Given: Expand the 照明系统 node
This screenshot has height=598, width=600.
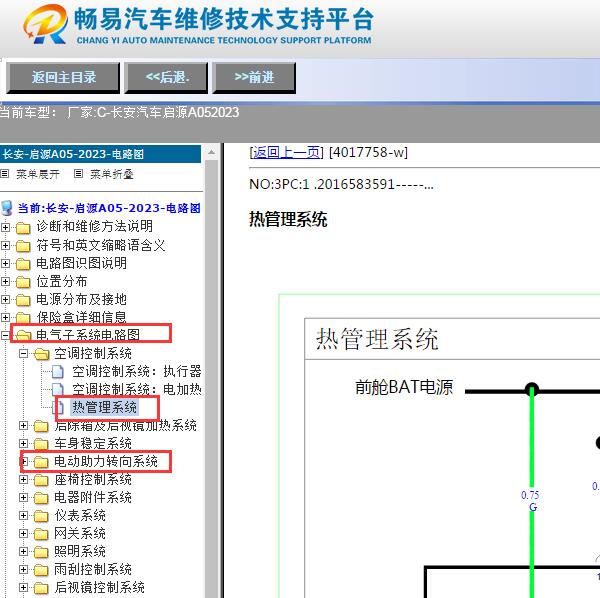Looking at the screenshot, I should pos(23,551).
